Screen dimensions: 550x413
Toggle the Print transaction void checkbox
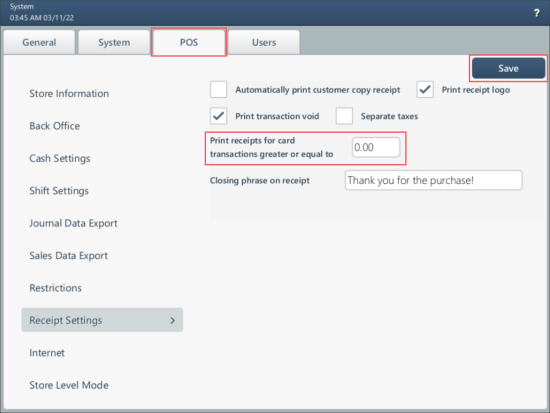pyautogui.click(x=219, y=116)
